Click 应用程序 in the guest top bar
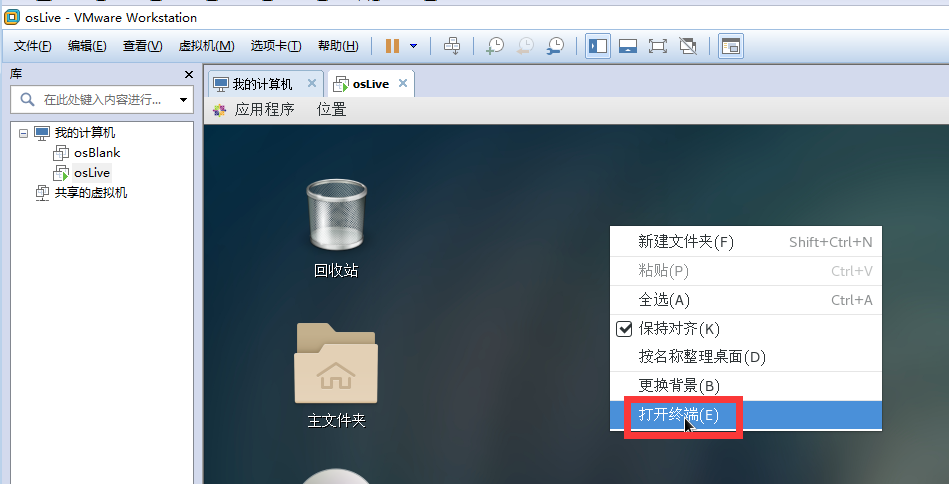Image resolution: width=949 pixels, height=484 pixels. 264,110
